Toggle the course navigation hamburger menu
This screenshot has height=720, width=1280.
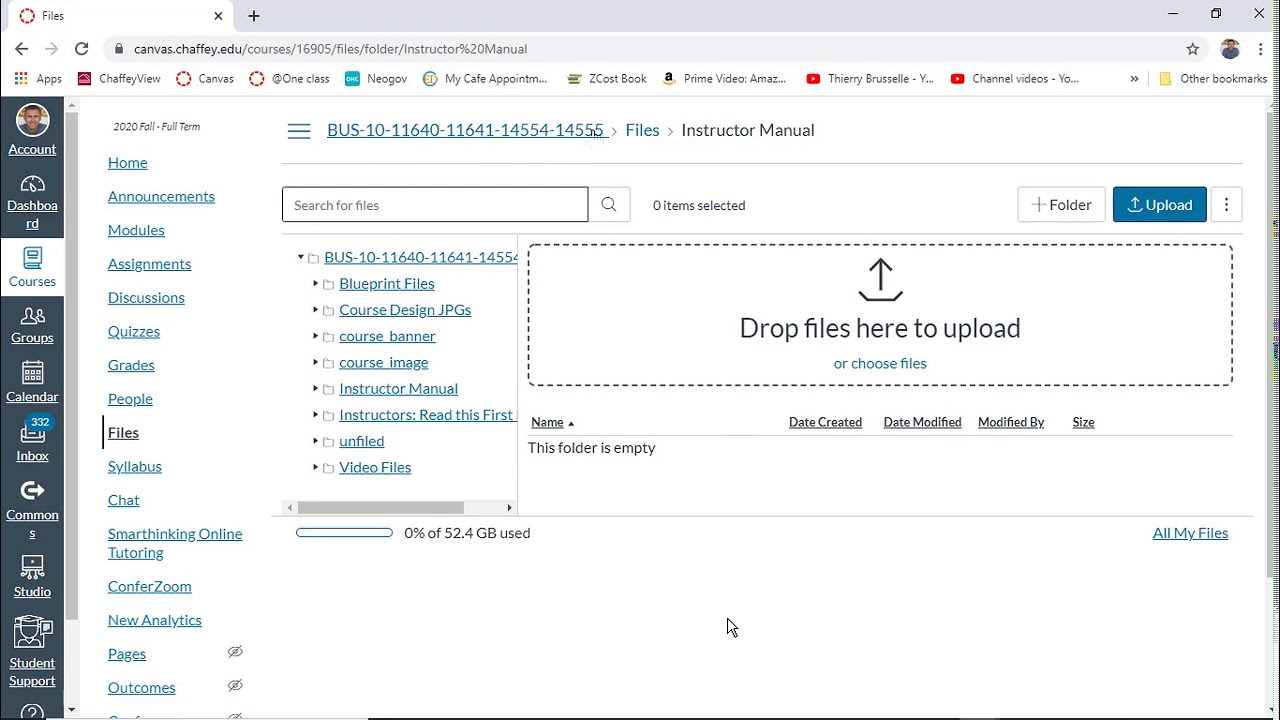[x=298, y=131]
